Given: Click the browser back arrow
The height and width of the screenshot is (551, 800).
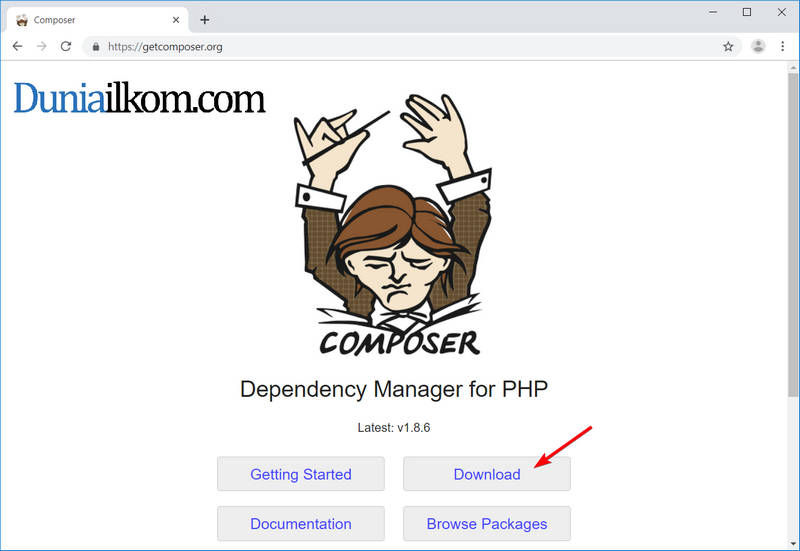Looking at the screenshot, I should point(17,46).
